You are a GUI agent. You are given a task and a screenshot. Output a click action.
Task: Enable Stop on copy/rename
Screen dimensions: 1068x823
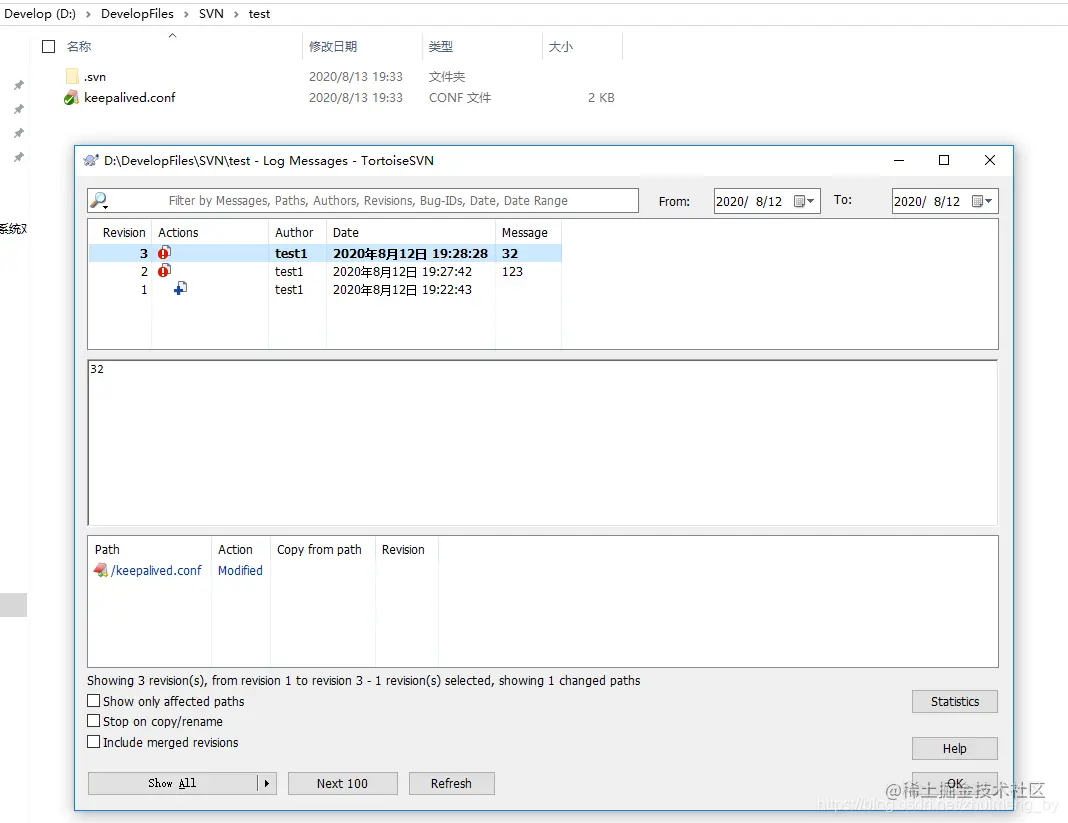(x=94, y=721)
